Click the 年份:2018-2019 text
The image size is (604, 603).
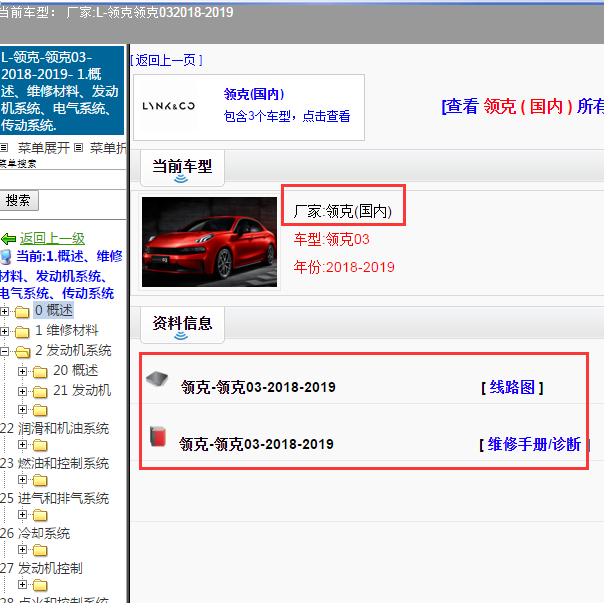pyautogui.click(x=344, y=267)
